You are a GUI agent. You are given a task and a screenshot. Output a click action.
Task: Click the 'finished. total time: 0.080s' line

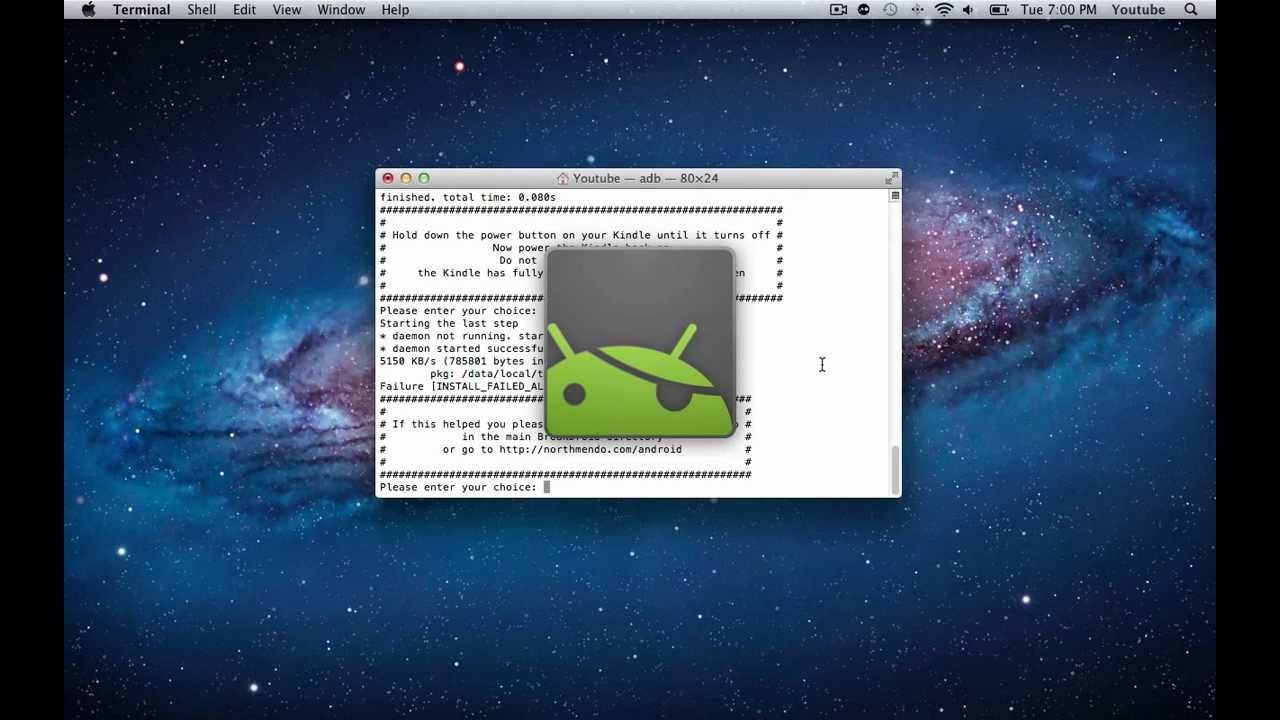tap(467, 197)
